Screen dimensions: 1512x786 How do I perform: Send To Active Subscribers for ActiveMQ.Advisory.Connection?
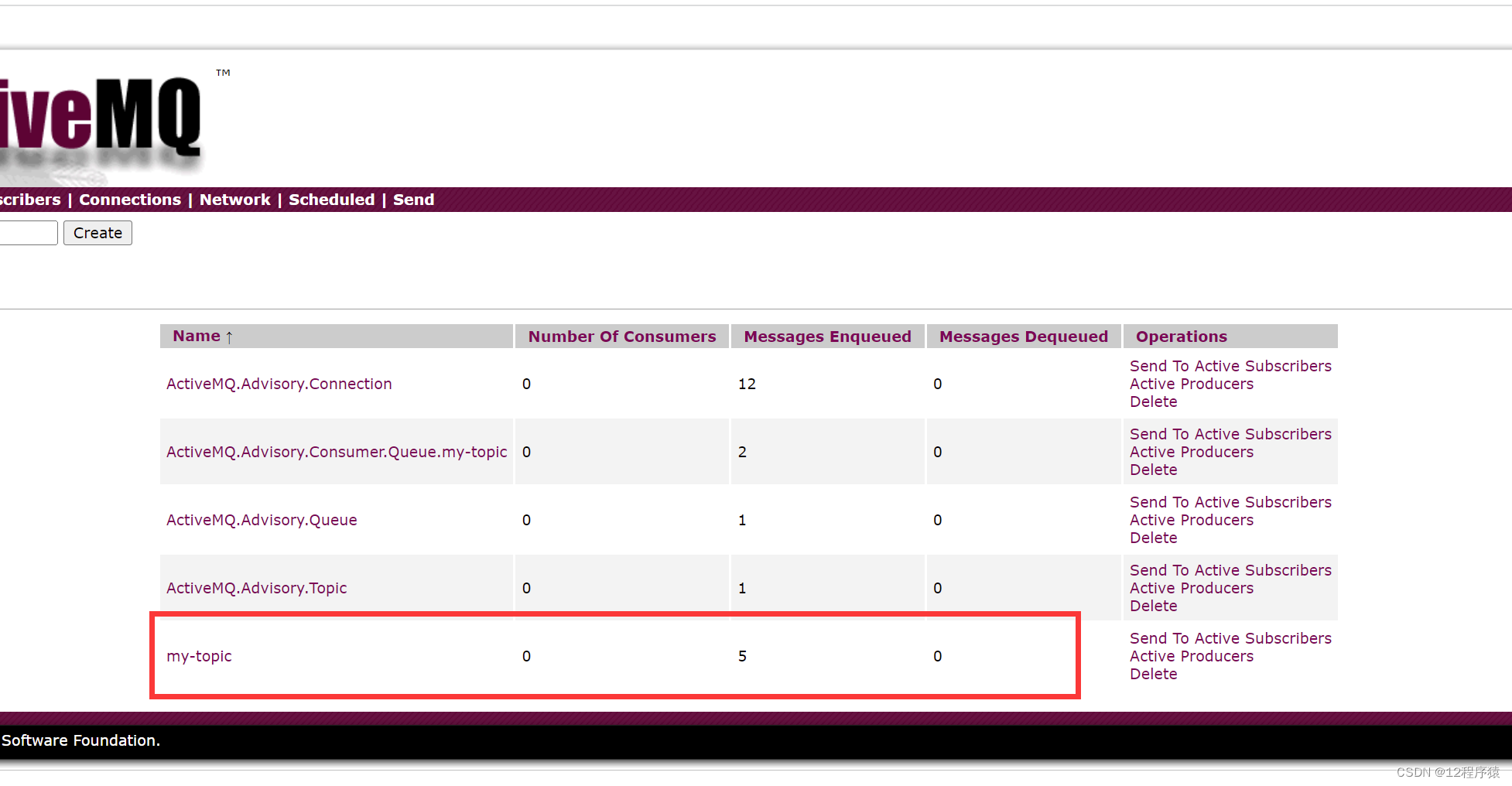[1230, 366]
